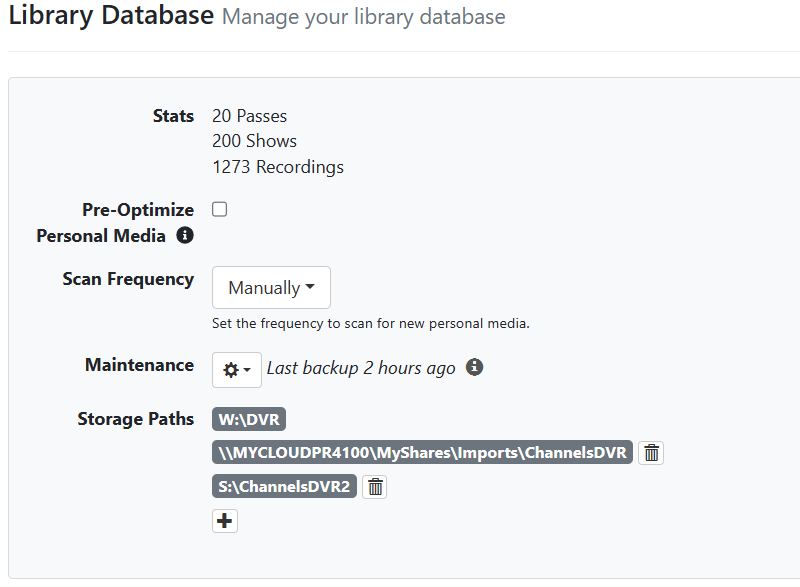
Task: Select the W:\DVR storage path badge
Action: click(x=249, y=420)
